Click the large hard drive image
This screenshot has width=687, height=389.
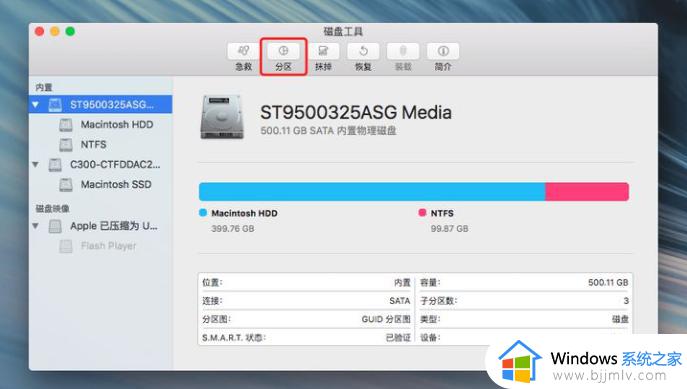222,117
